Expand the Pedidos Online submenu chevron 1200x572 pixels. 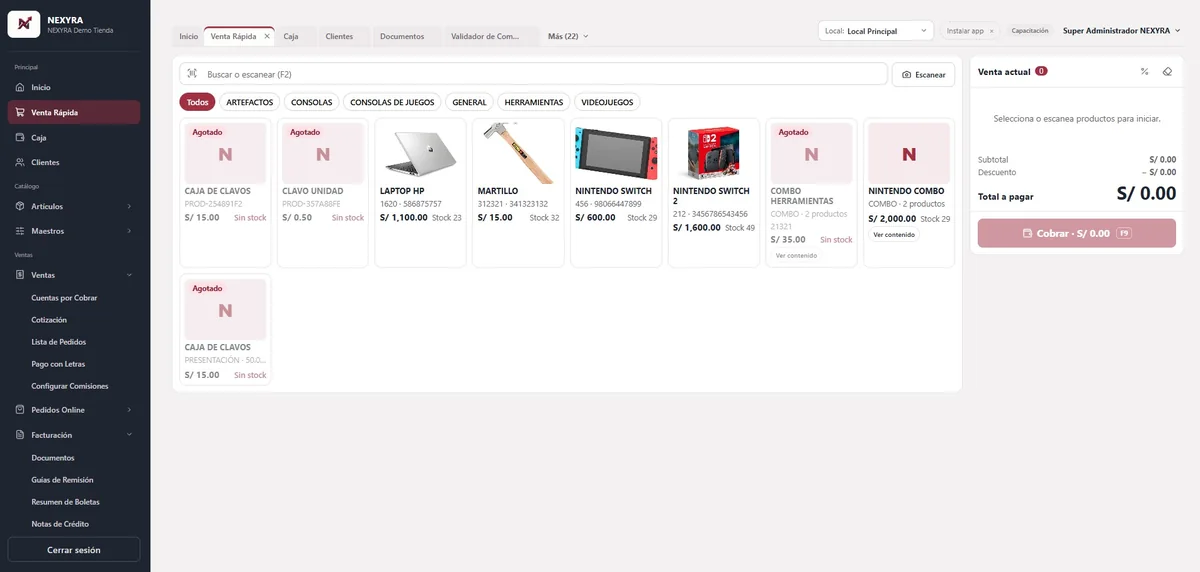click(x=129, y=410)
